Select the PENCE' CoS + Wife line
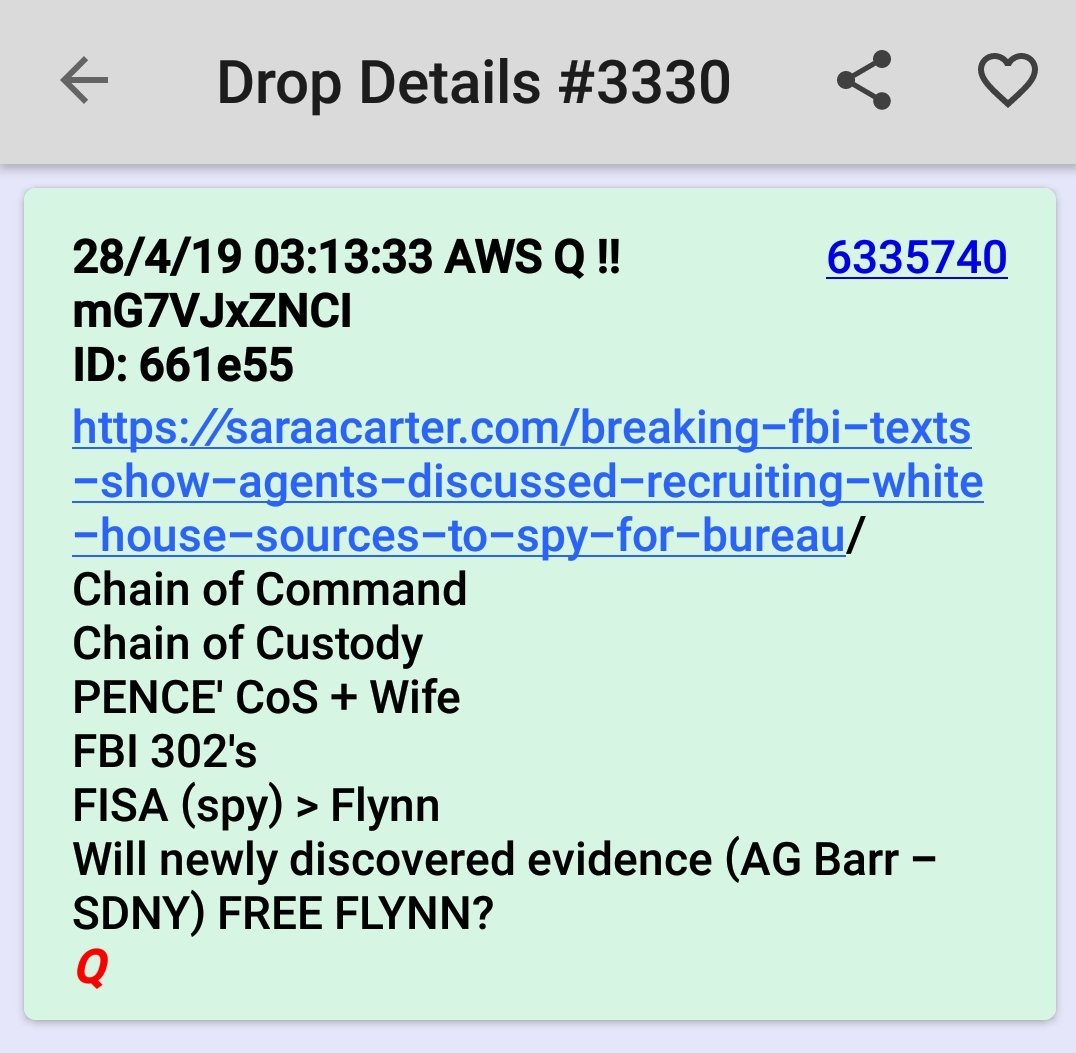The image size is (1076, 1053). tap(266, 697)
